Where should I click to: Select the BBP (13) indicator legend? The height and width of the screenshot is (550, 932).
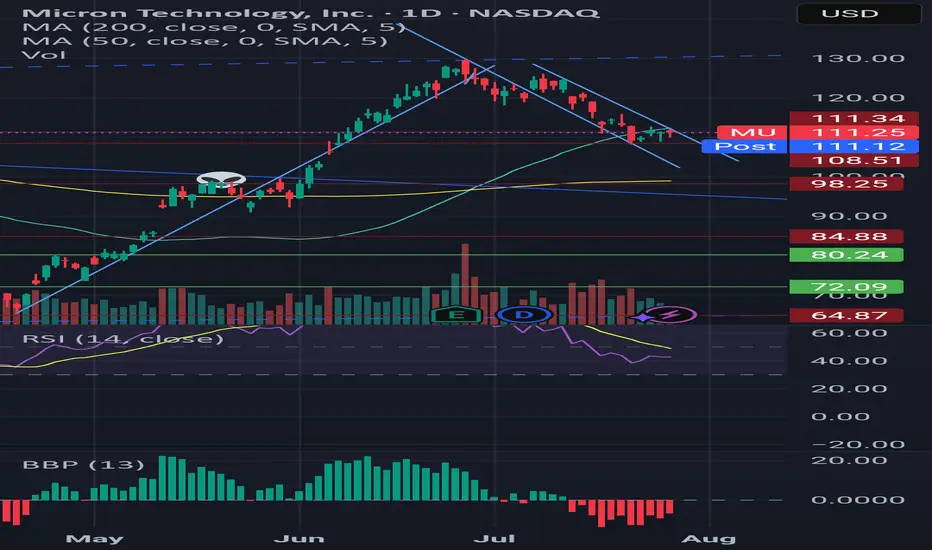pyautogui.click(x=83, y=464)
